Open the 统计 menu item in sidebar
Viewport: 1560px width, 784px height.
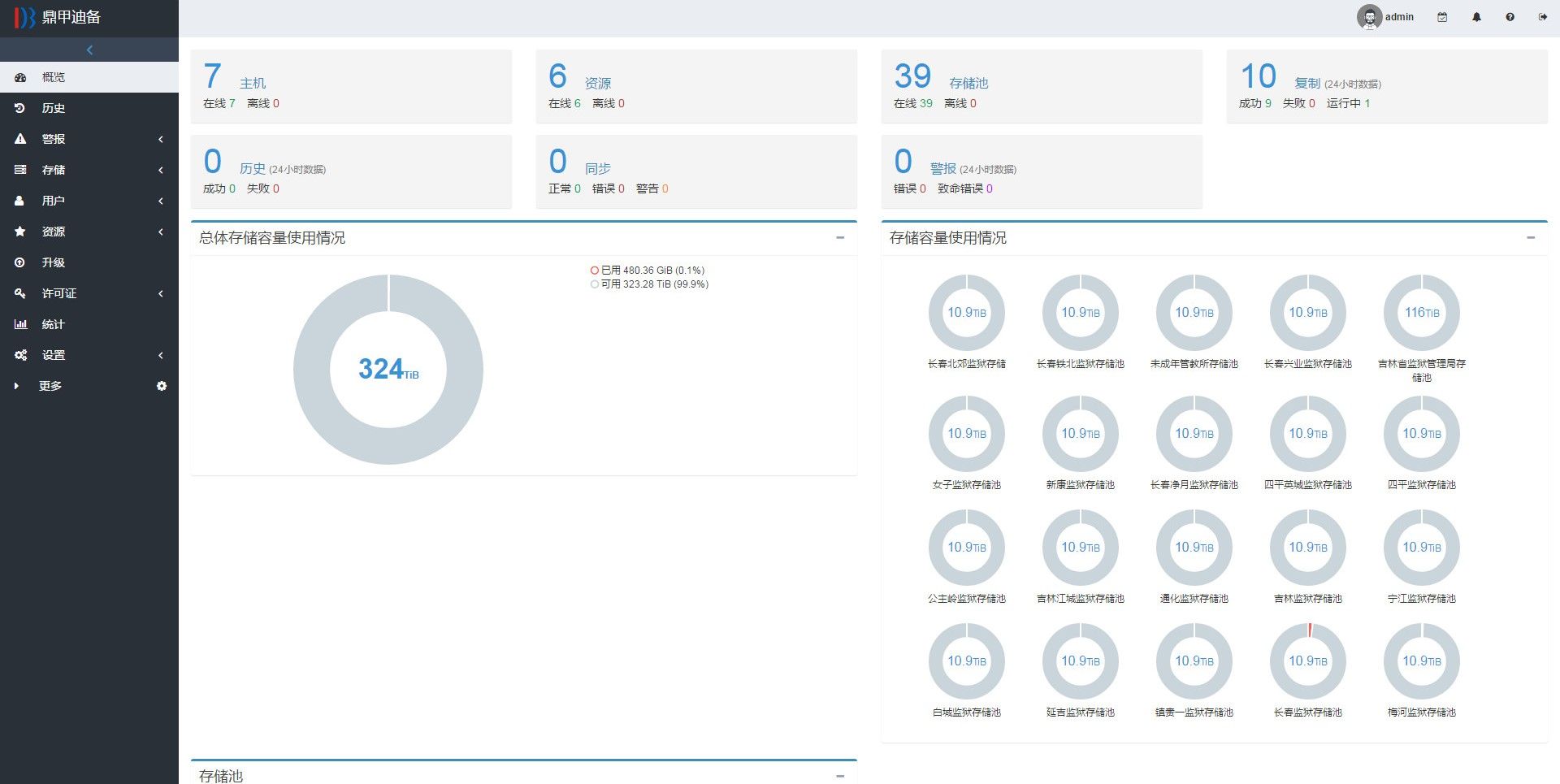[x=54, y=324]
